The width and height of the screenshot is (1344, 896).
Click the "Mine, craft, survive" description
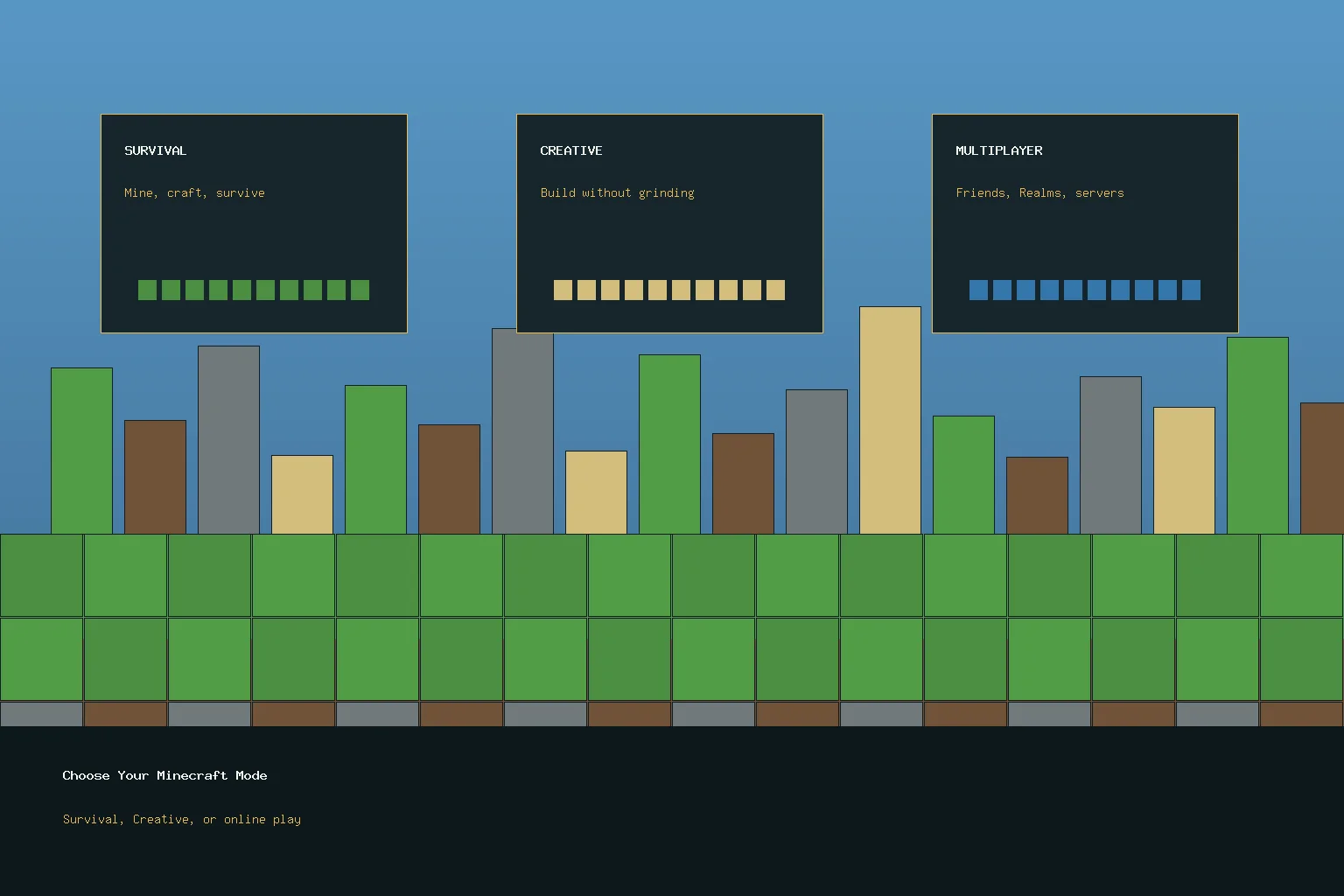click(194, 192)
